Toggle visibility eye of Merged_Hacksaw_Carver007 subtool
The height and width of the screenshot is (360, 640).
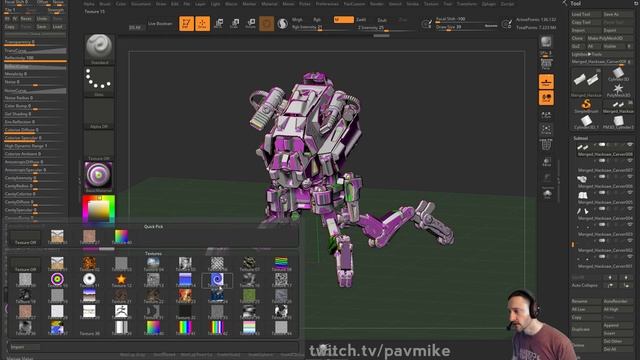629,161
